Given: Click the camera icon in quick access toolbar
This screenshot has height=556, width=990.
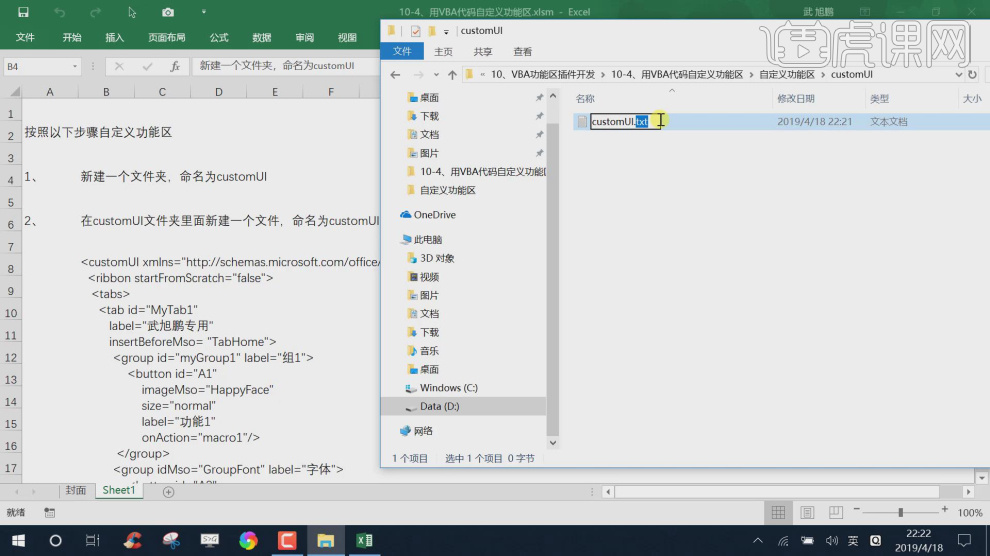Looking at the screenshot, I should 168,12.
